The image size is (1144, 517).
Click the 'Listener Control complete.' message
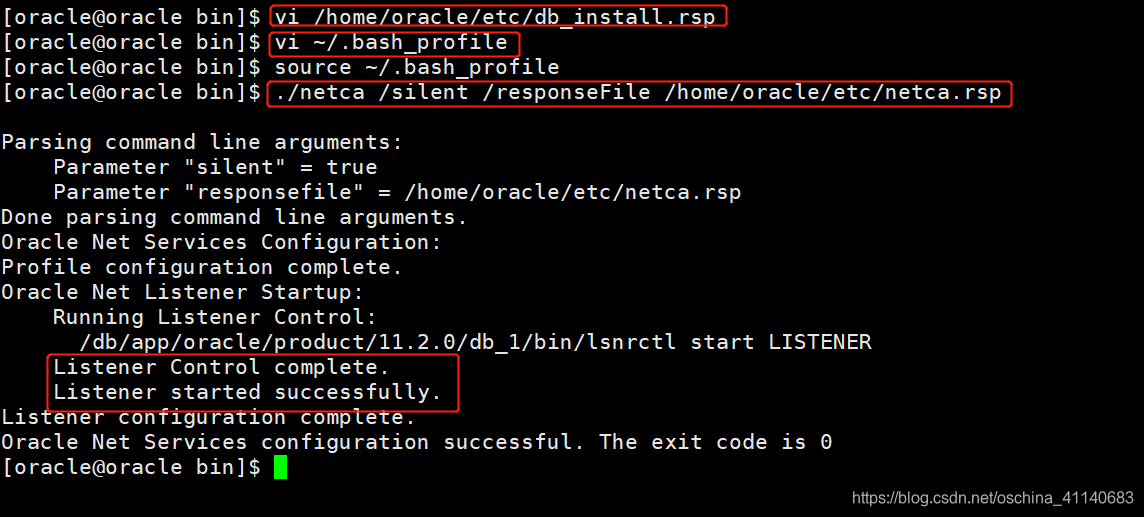[221, 367]
